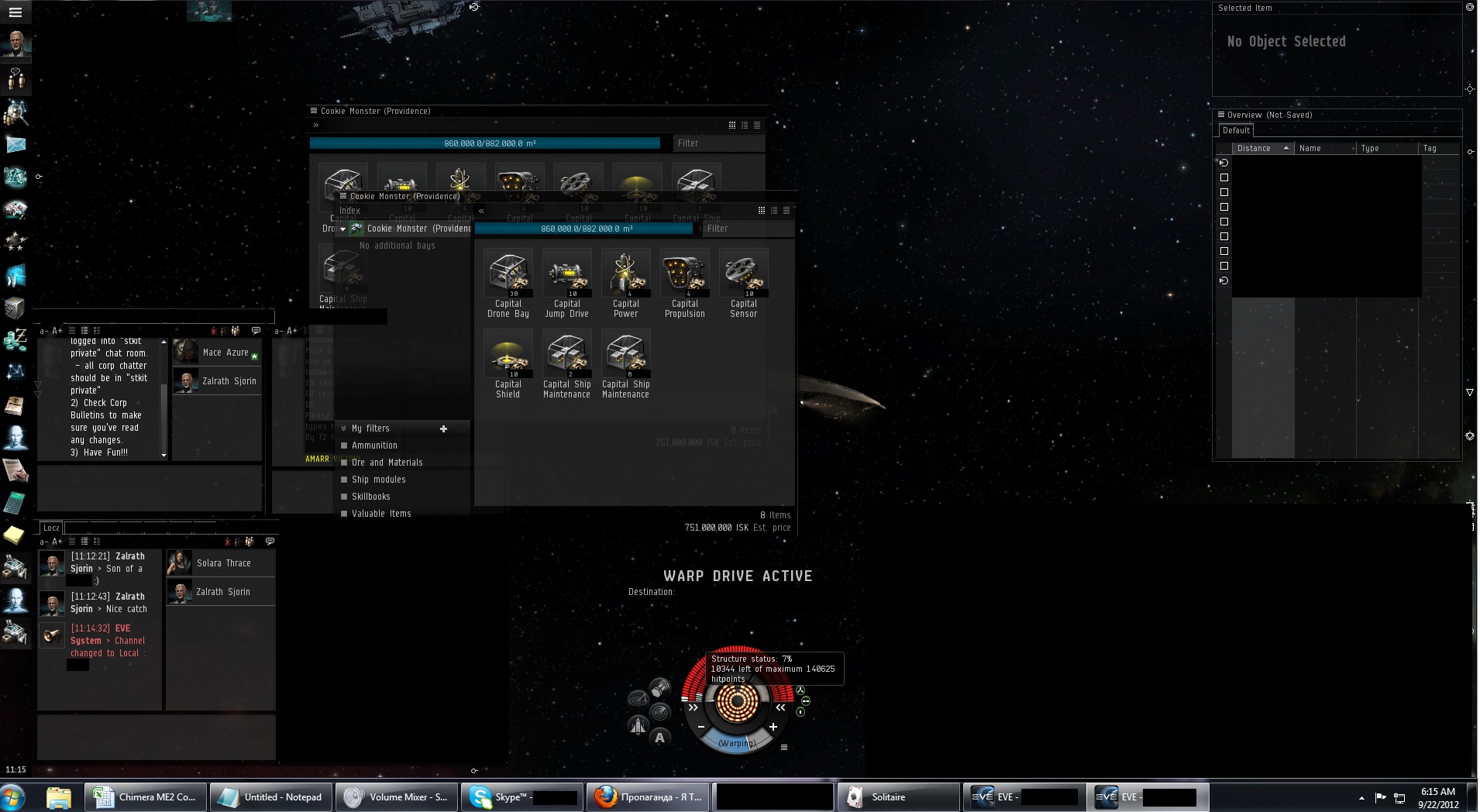Open the scanner HUD button
This screenshot has height=812, width=1480.
[659, 712]
